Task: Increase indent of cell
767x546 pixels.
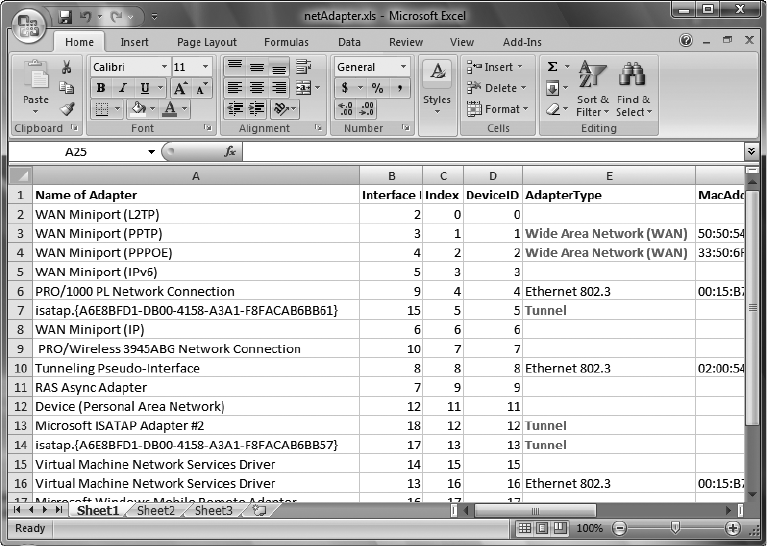Action: point(257,109)
